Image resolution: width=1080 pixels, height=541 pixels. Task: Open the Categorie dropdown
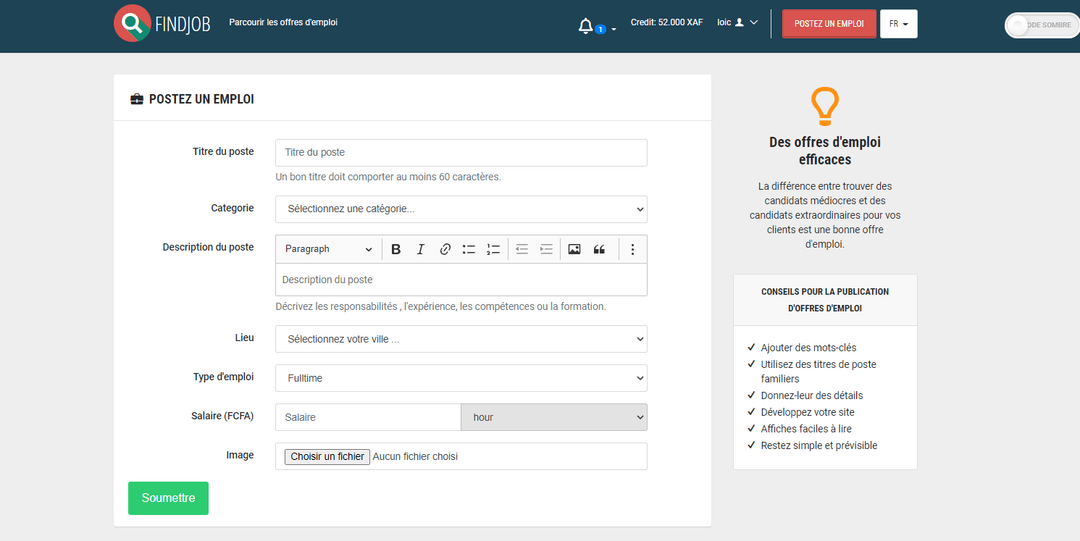pos(461,209)
